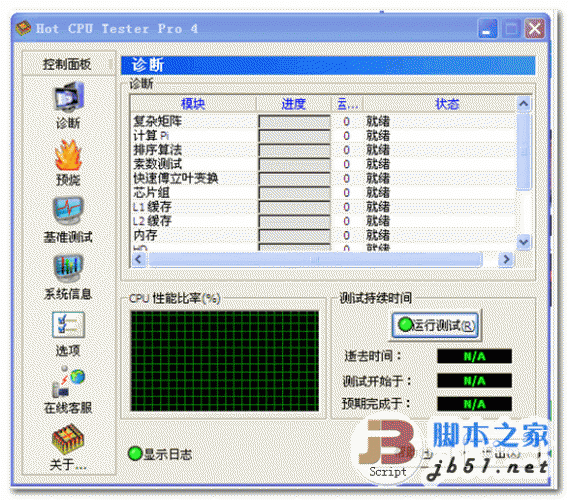Sort by the 模块 column header
Viewport: 568px width, 500px height.
tap(193, 104)
